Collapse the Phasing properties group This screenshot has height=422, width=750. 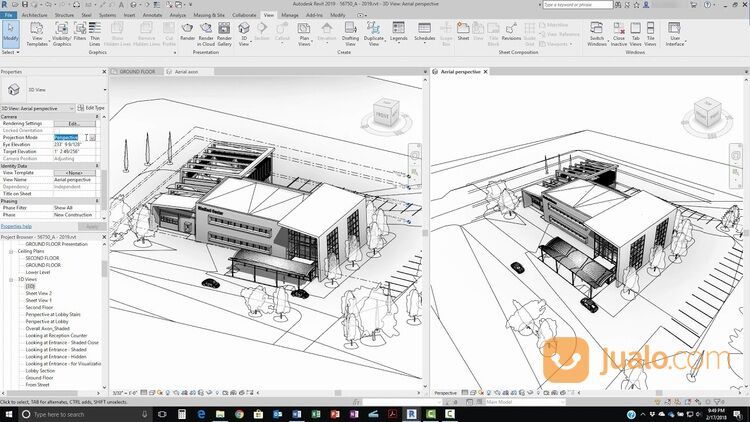coord(97,201)
